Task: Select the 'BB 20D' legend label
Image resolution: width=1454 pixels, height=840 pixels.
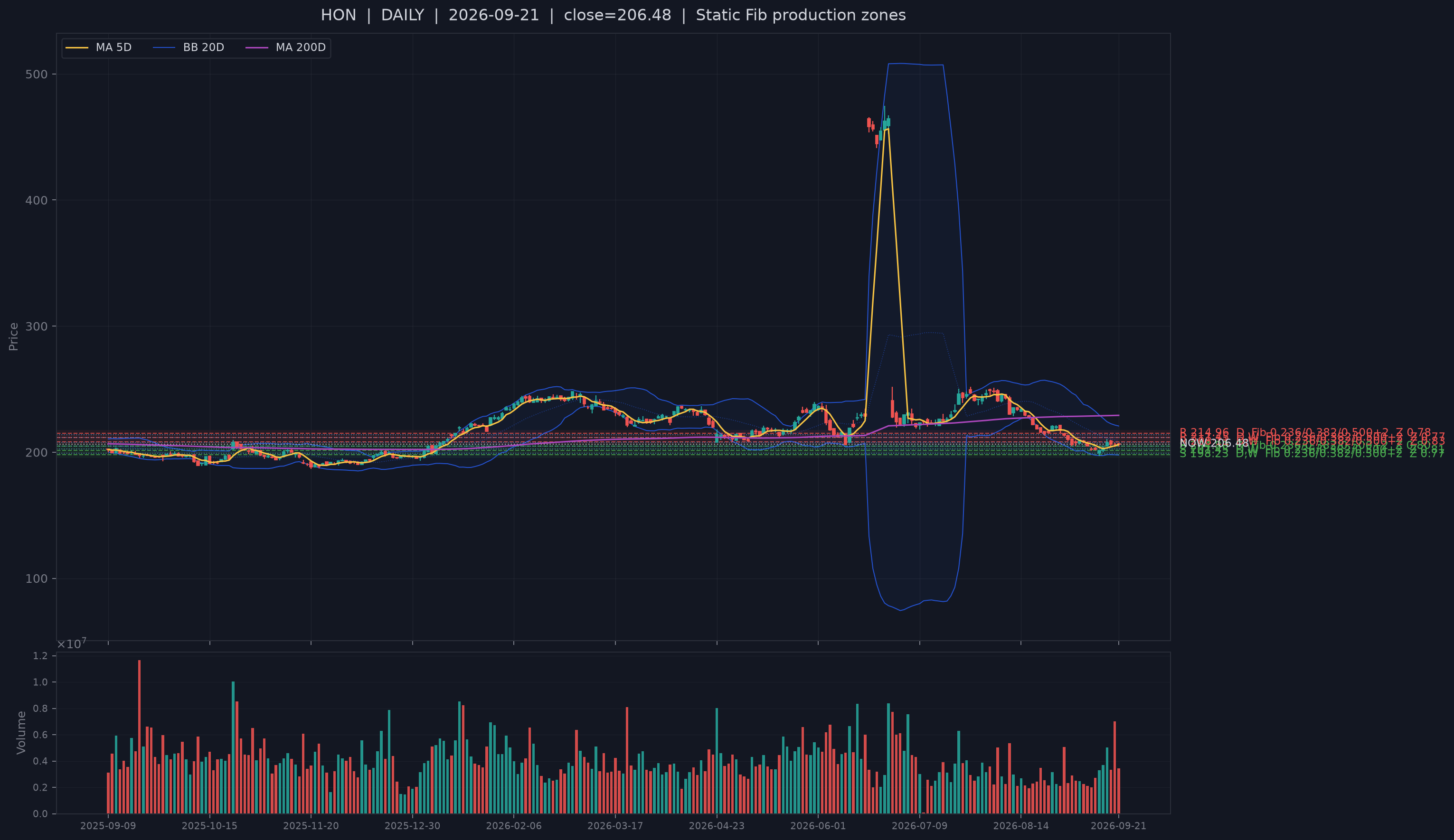Action: 204,47
